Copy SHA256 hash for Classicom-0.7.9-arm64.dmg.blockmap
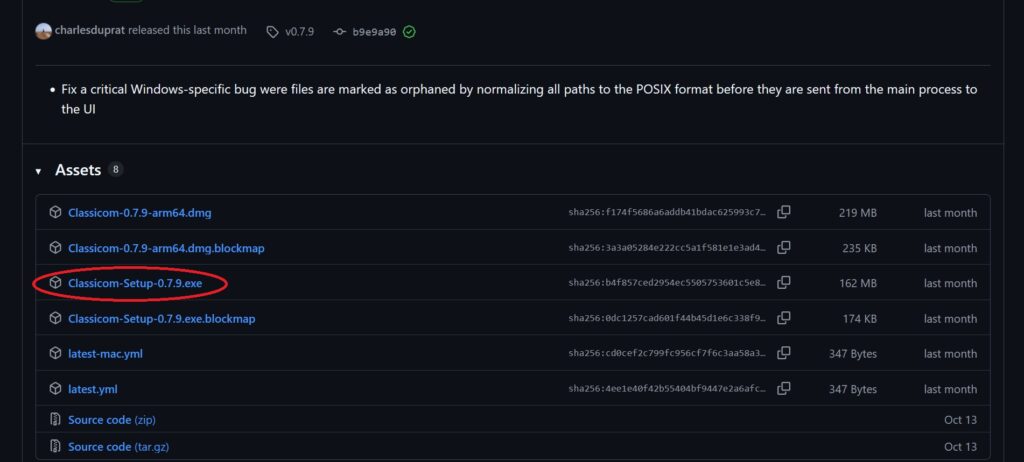 click(x=784, y=247)
